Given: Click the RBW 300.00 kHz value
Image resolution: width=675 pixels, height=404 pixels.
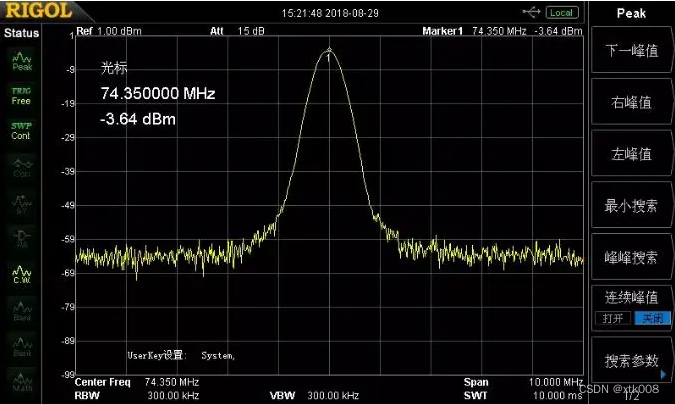Looking at the screenshot, I should point(173,395).
